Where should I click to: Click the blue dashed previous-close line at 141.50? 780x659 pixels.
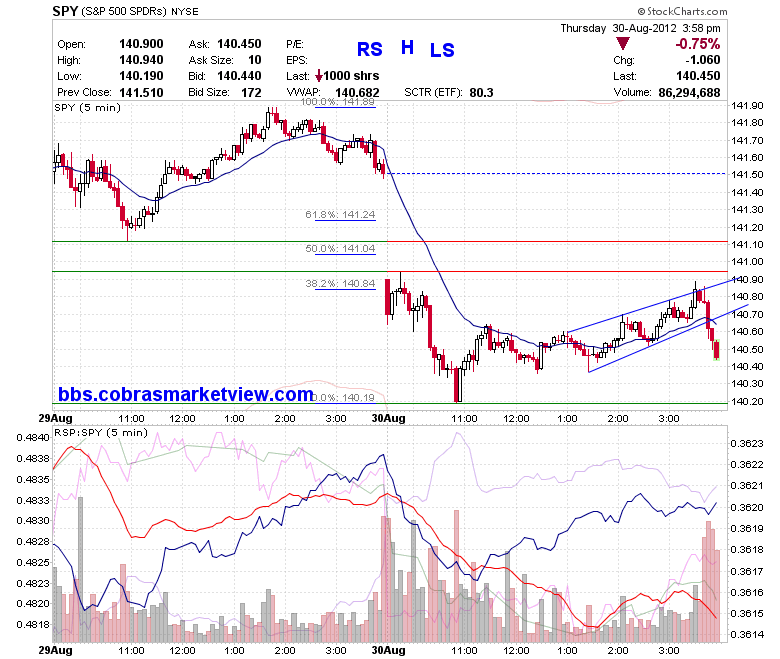[x=557, y=174]
